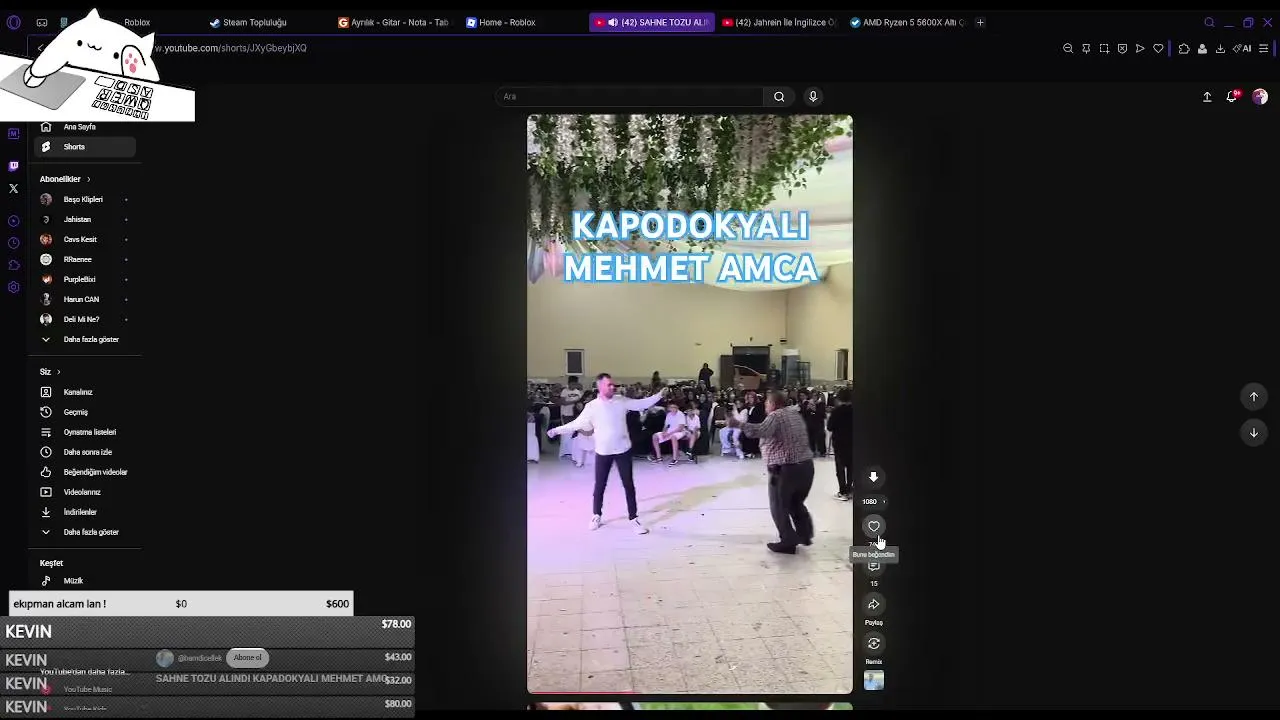Expand the Siz section arrow
The image size is (1280, 720).
(58, 372)
